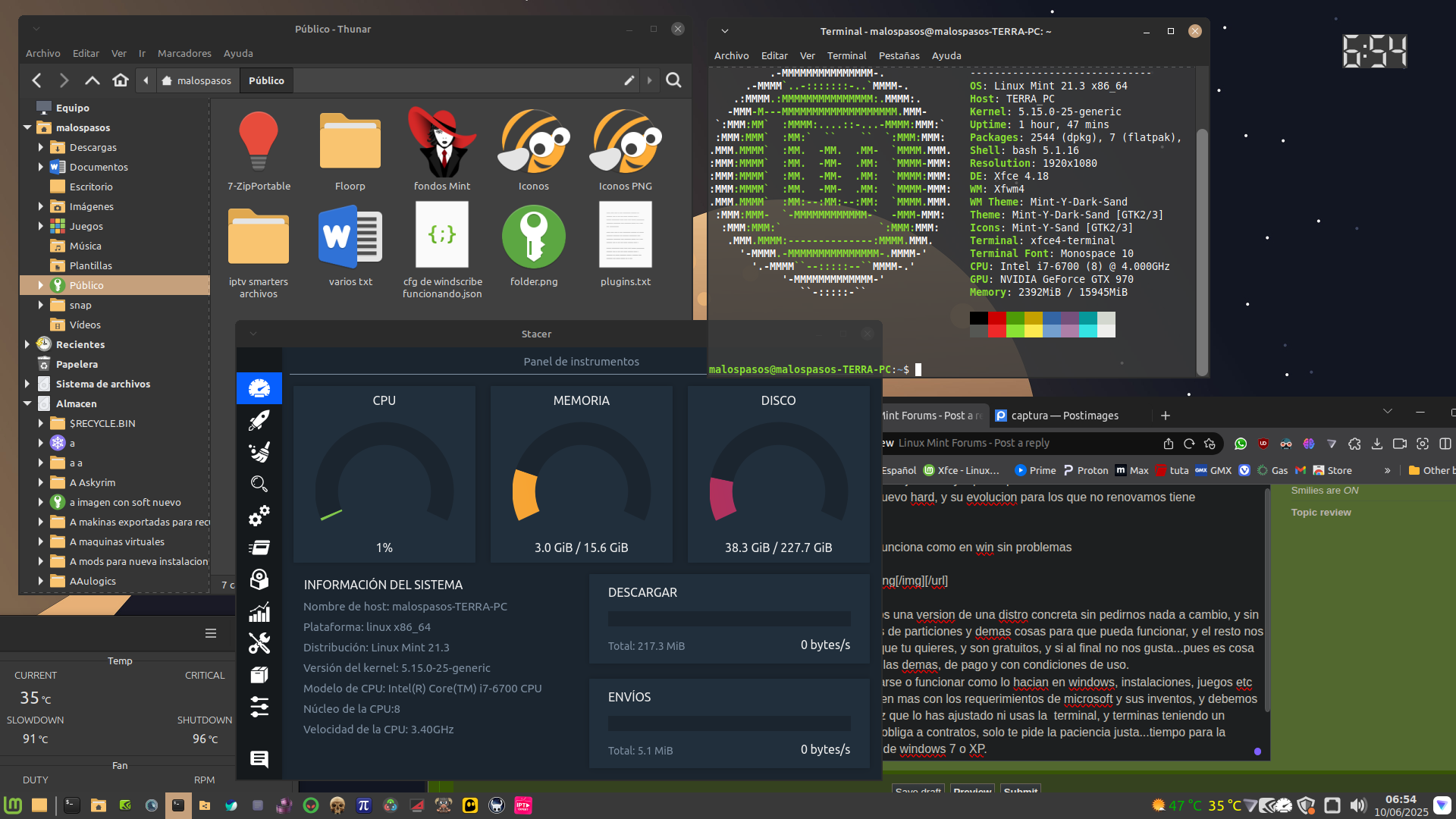The image size is (1456, 819).
Task: Expand Sistema de archivos tree node
Action: [x=27, y=384]
